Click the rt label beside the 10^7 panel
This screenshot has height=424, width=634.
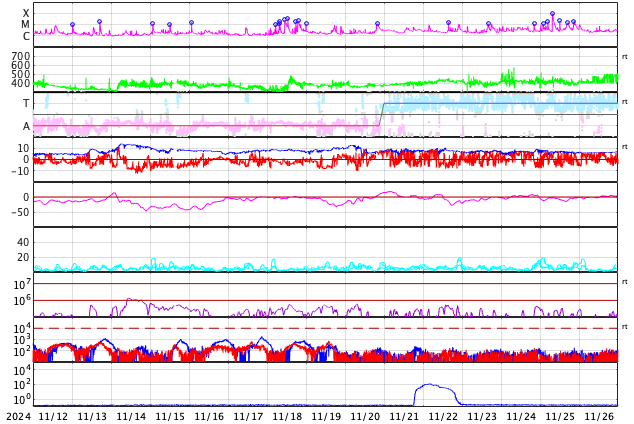click(625, 281)
